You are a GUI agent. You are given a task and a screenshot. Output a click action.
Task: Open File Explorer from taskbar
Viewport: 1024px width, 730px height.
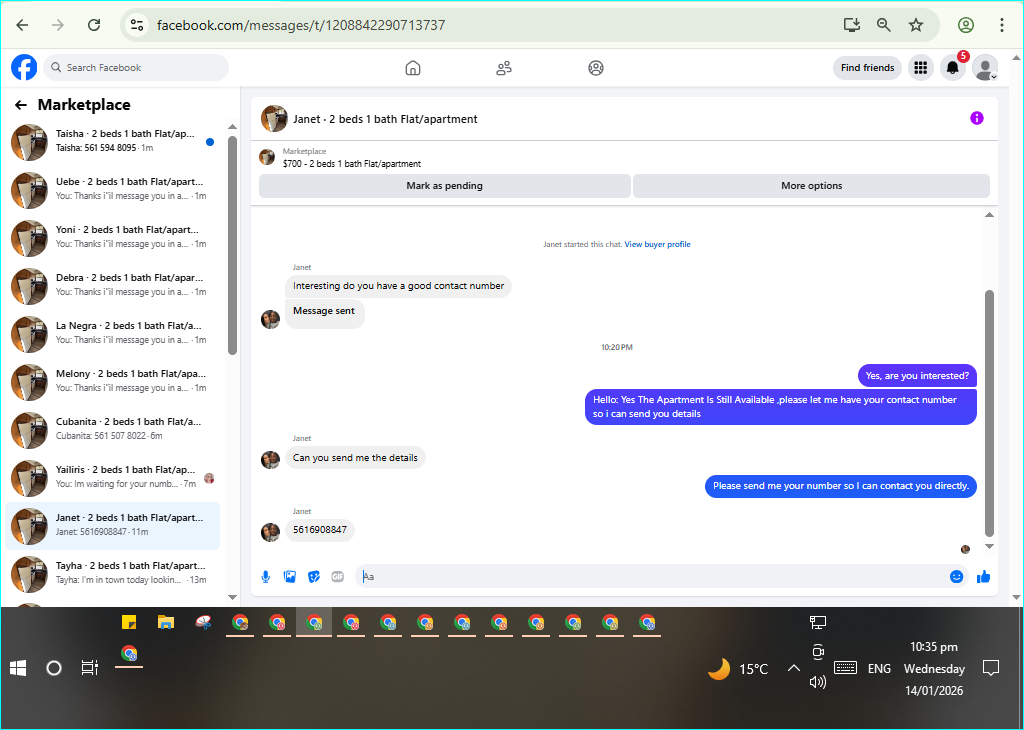pyautogui.click(x=166, y=622)
